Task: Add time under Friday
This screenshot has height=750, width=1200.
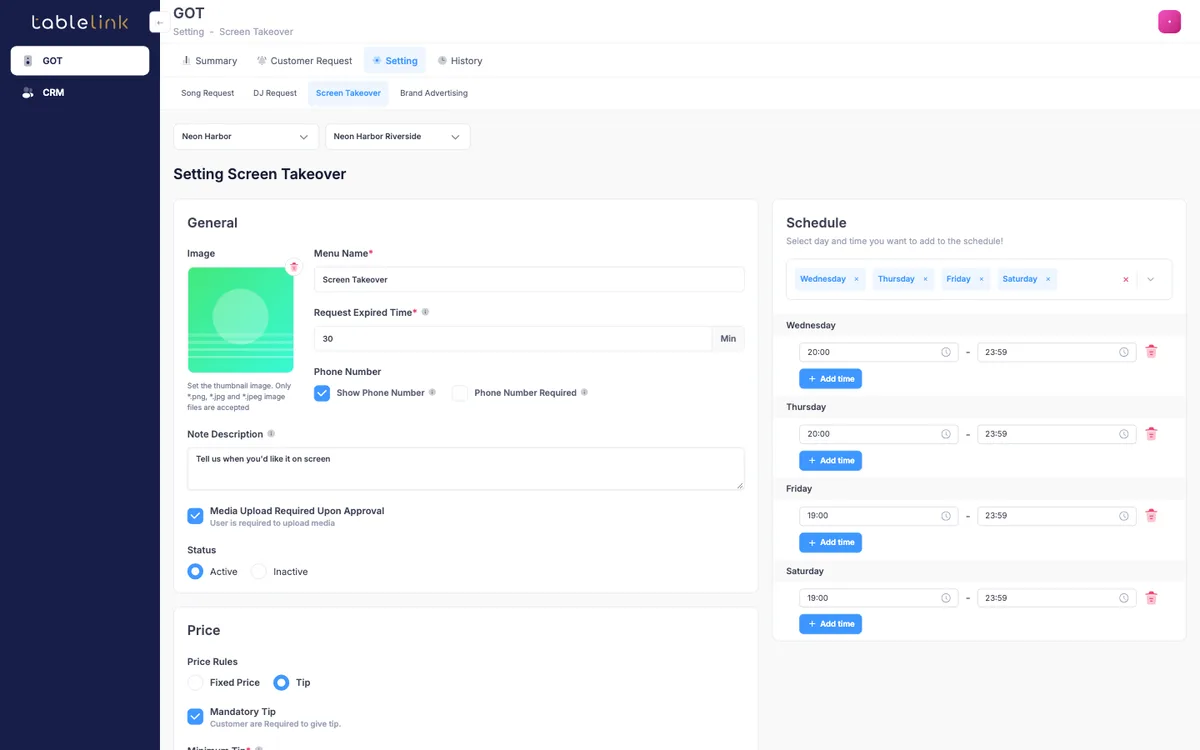Action: (x=830, y=543)
